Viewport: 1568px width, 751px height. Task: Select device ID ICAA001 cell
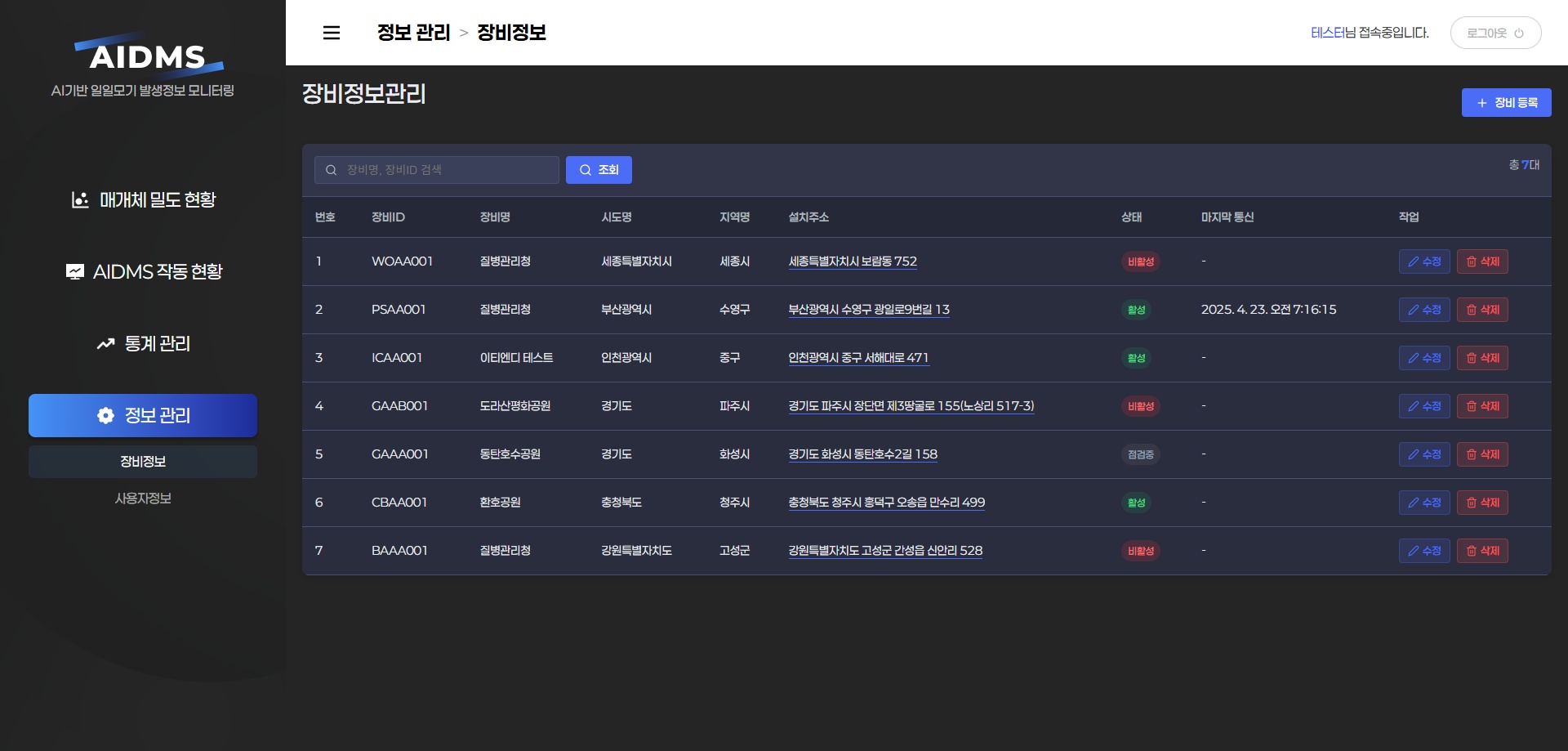click(x=397, y=358)
